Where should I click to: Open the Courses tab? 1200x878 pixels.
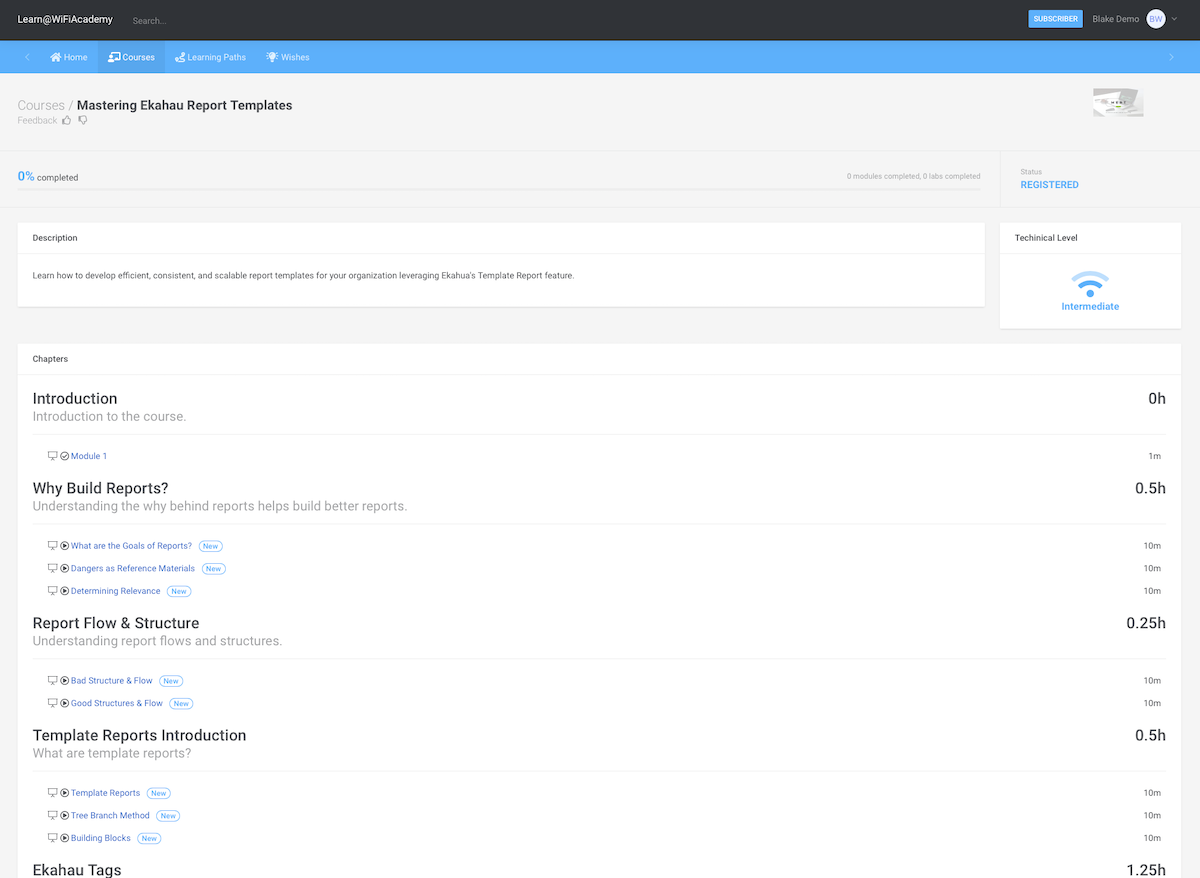pyautogui.click(x=131, y=57)
